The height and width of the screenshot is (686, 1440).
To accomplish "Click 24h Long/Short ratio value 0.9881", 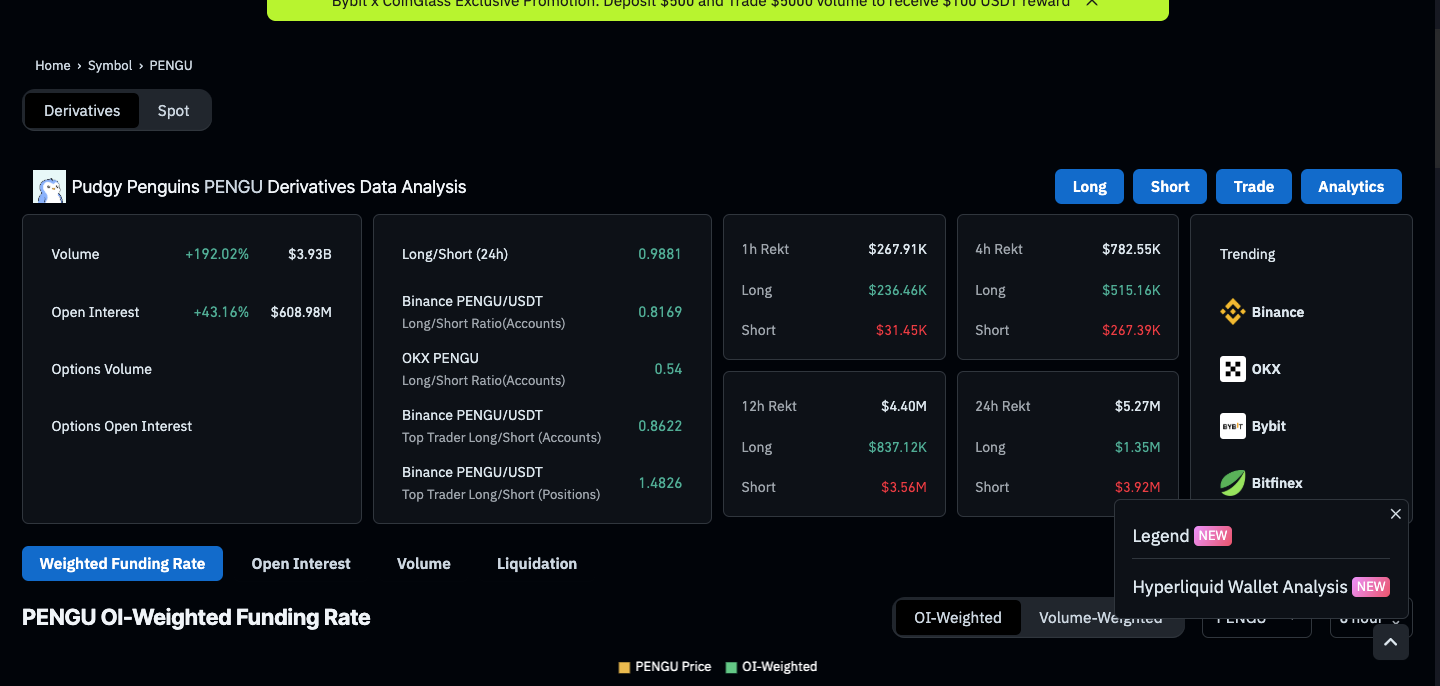I will click(660, 254).
